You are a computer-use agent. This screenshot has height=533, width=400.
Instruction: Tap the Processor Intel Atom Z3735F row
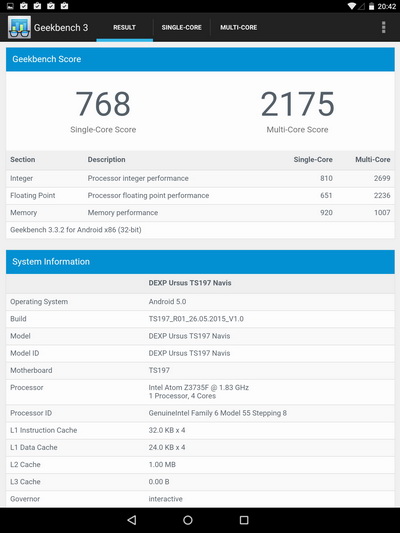click(200, 392)
